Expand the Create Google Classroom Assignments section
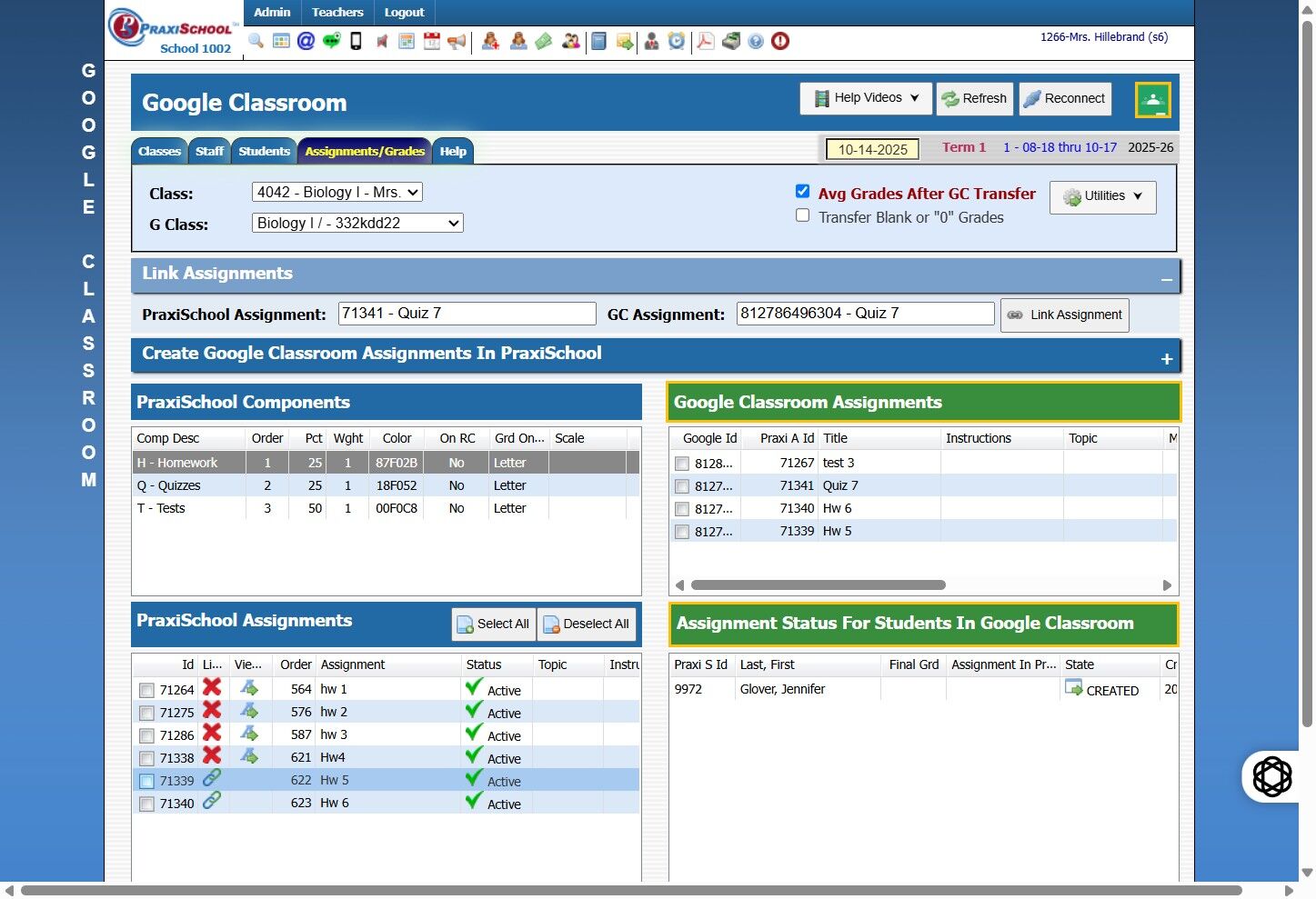The image size is (1316, 899). click(x=1166, y=359)
